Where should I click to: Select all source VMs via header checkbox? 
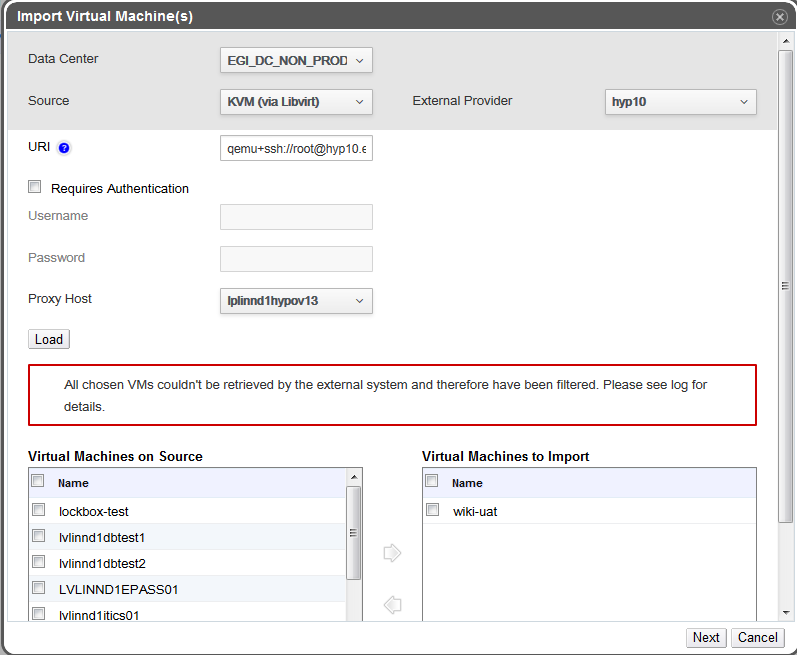click(x=38, y=482)
